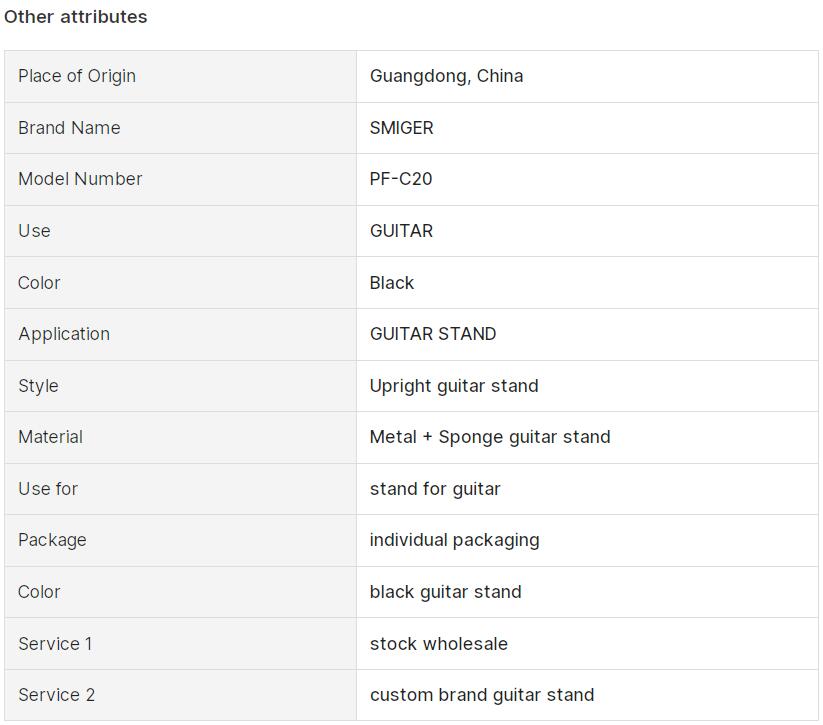This screenshot has height=725, width=823.
Task: Click the "Use for" label cell
Action: click(x=48, y=489)
